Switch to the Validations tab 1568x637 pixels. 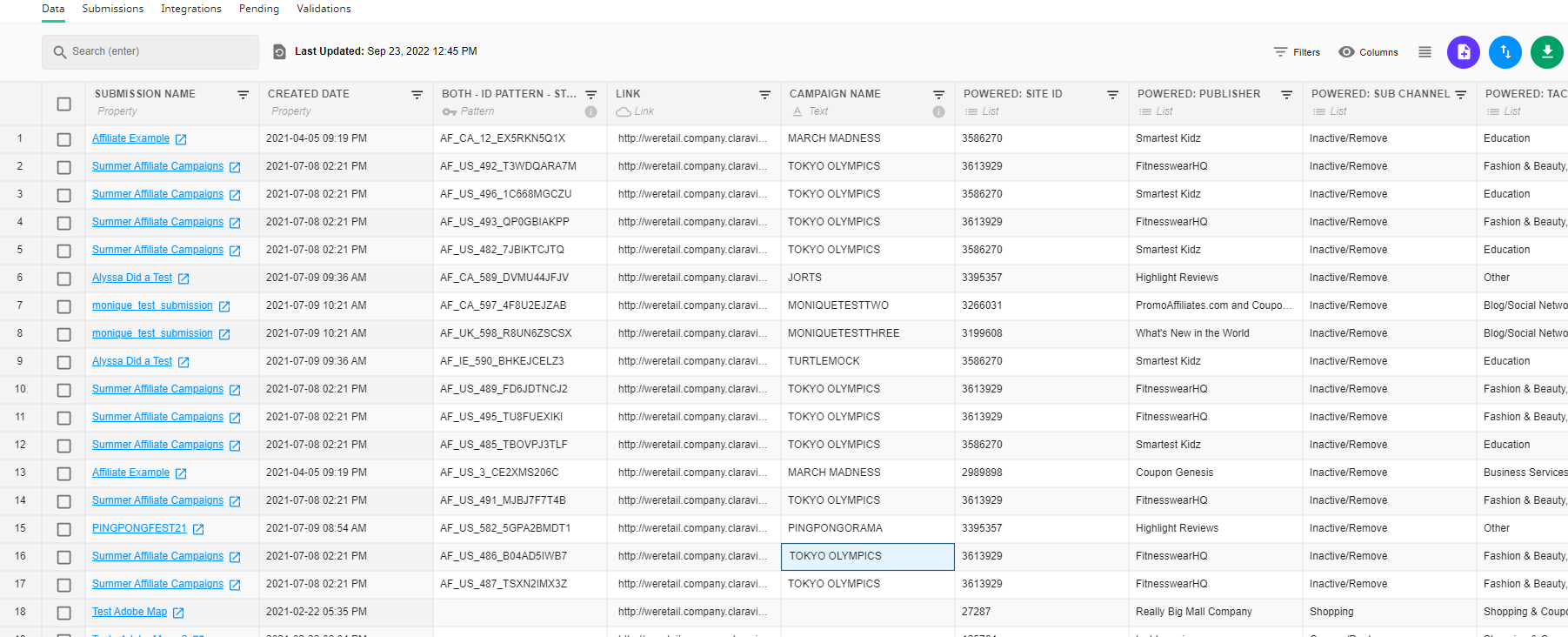point(324,9)
